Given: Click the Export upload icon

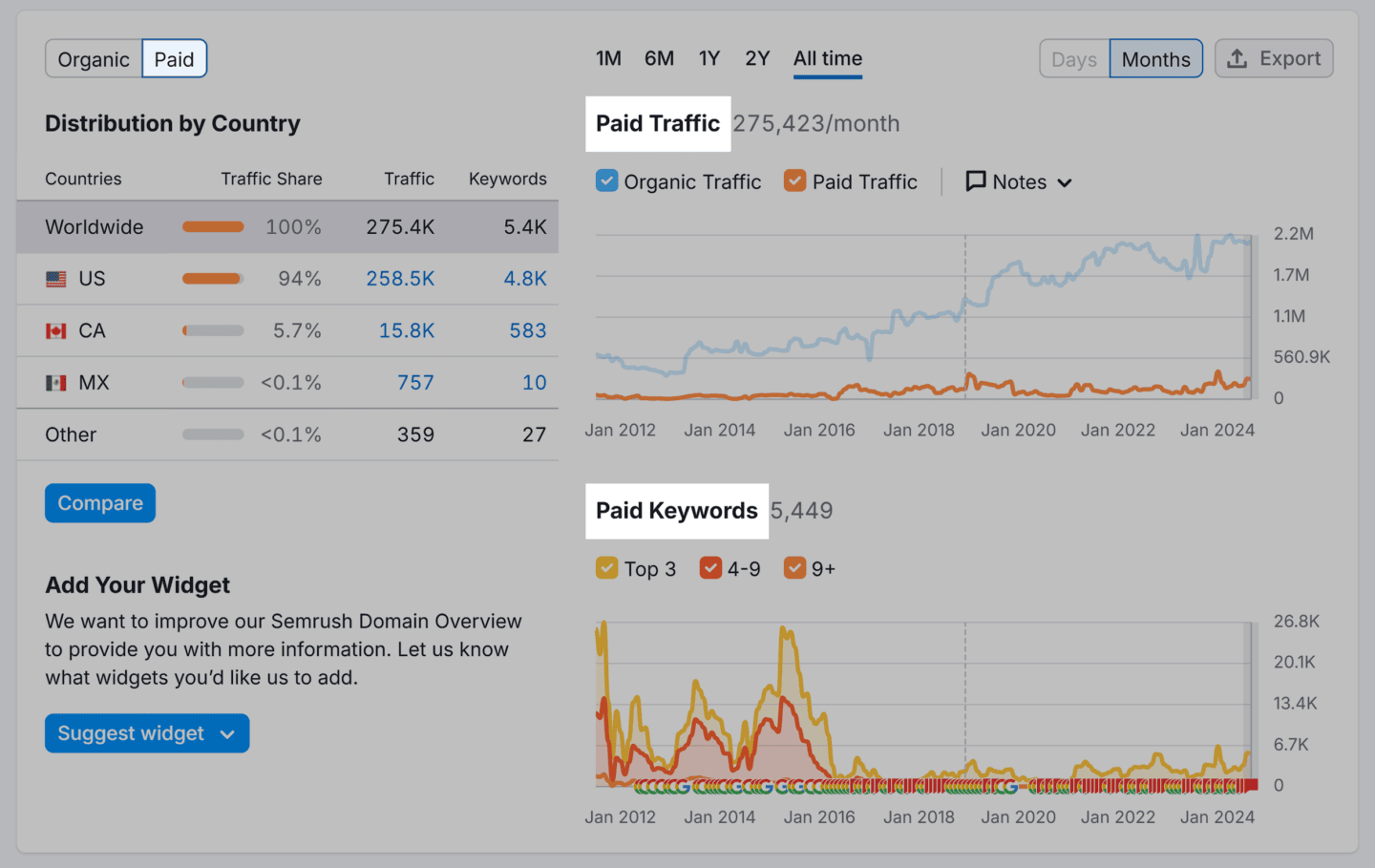Looking at the screenshot, I should pyautogui.click(x=1237, y=58).
